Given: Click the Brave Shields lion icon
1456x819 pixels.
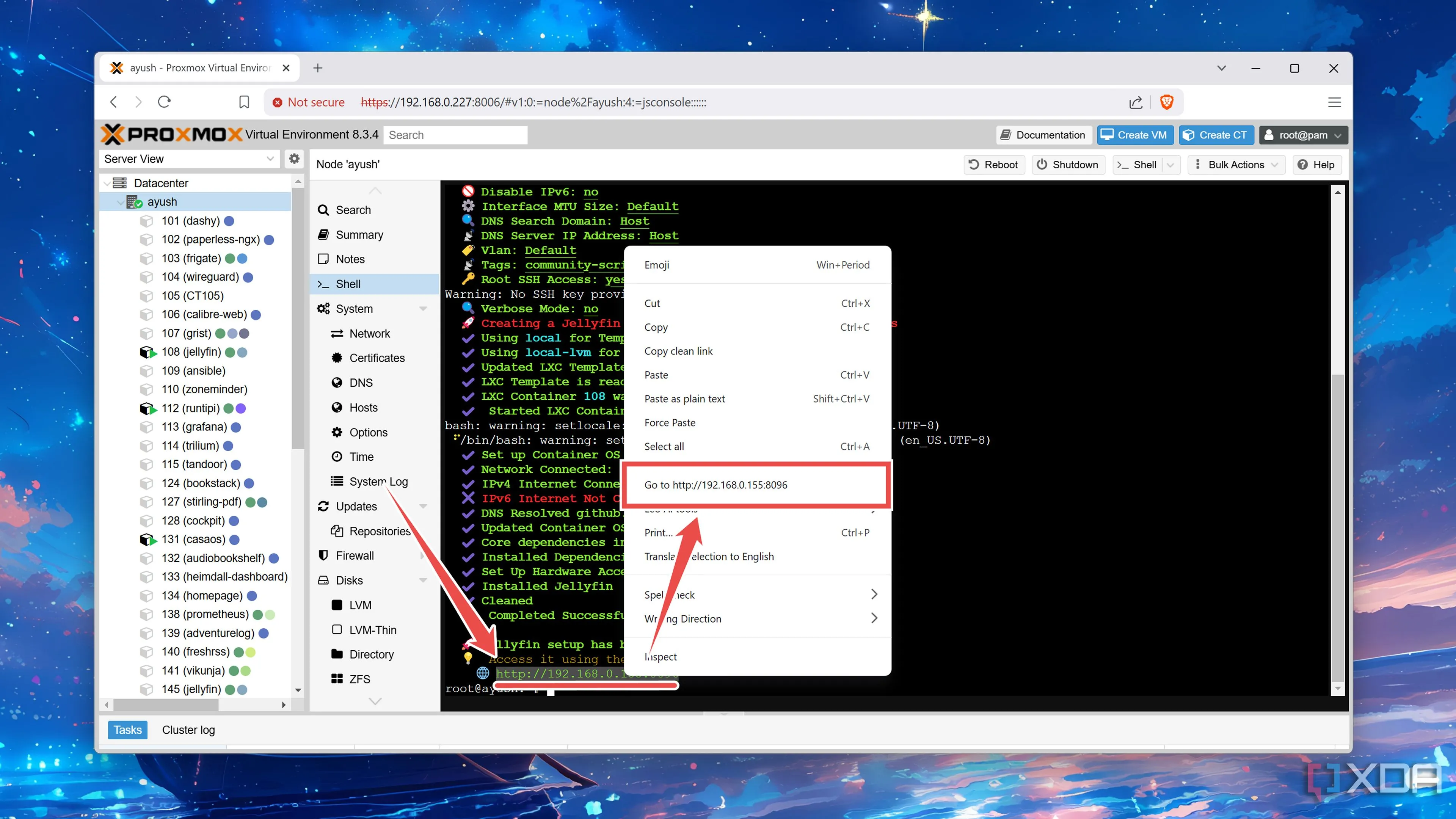Looking at the screenshot, I should point(1166,102).
